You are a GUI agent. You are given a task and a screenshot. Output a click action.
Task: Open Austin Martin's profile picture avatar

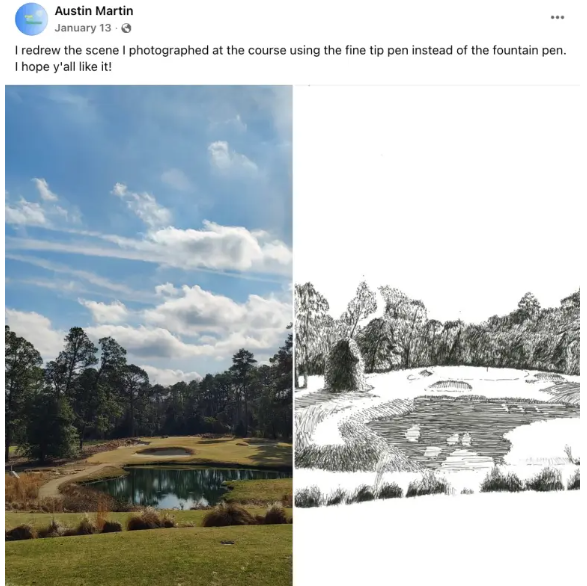(31, 19)
